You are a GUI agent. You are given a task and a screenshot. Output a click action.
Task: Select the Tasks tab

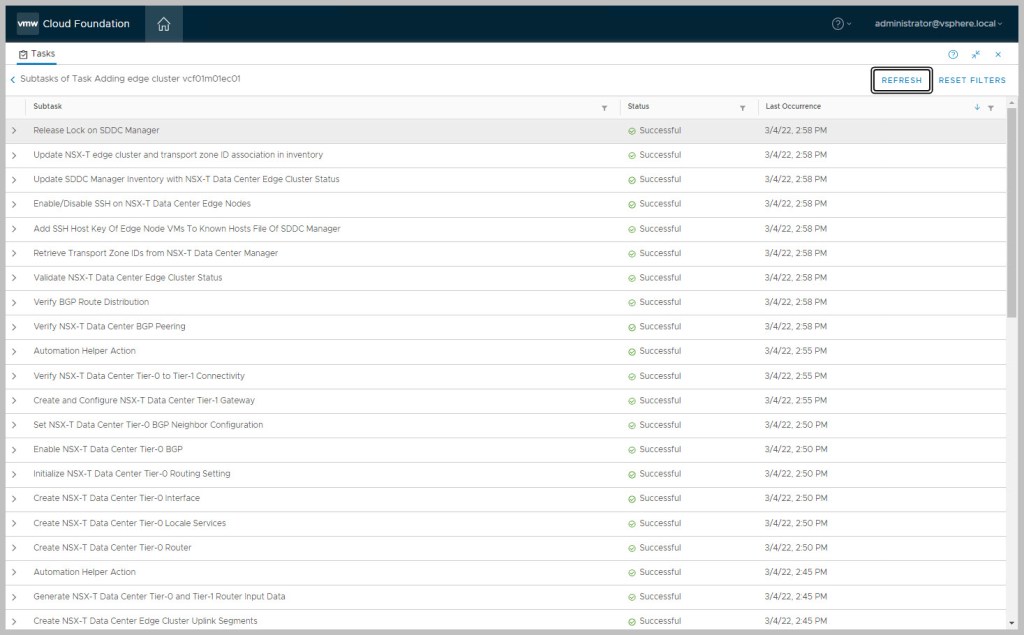37,54
